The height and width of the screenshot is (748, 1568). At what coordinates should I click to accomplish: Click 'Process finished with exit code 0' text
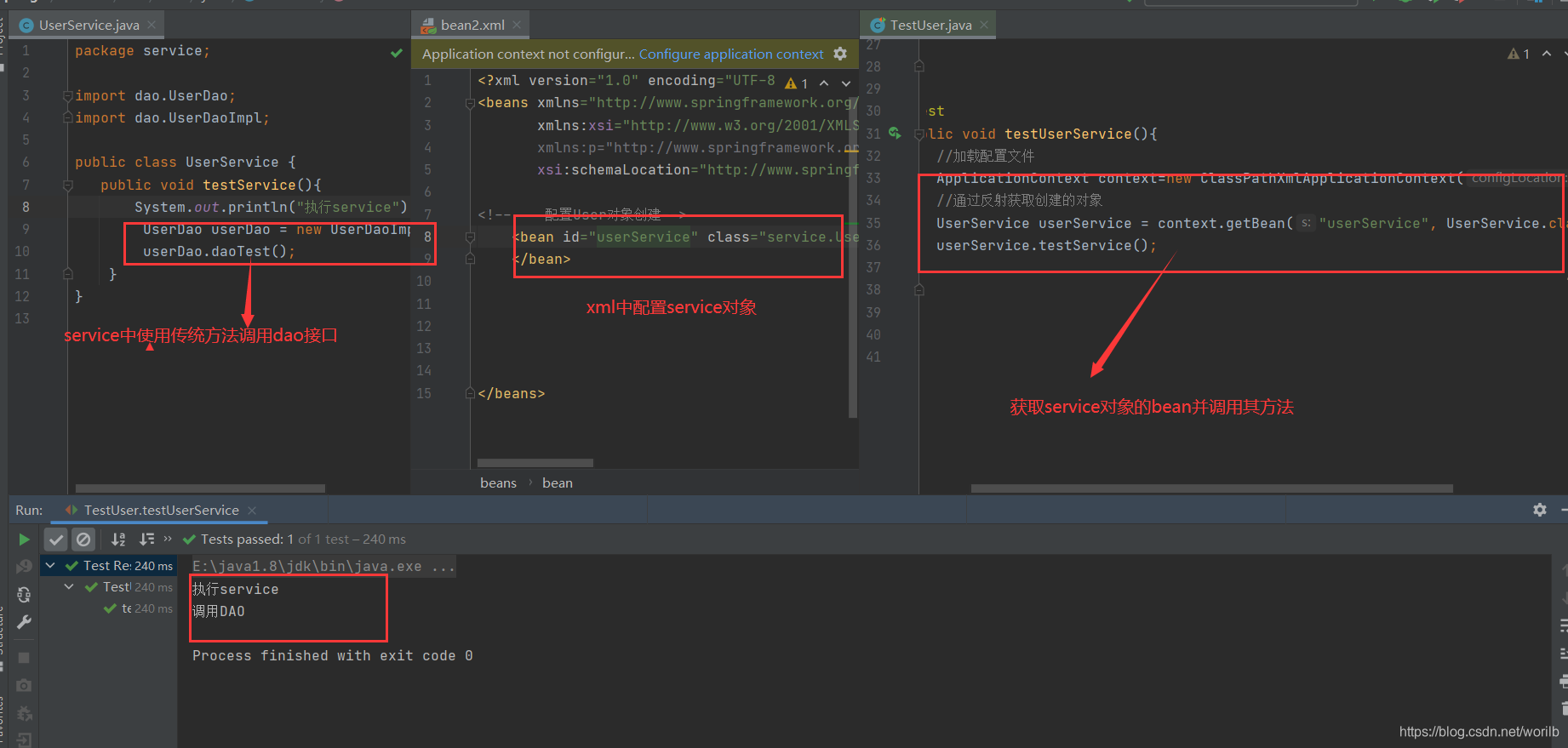332,655
